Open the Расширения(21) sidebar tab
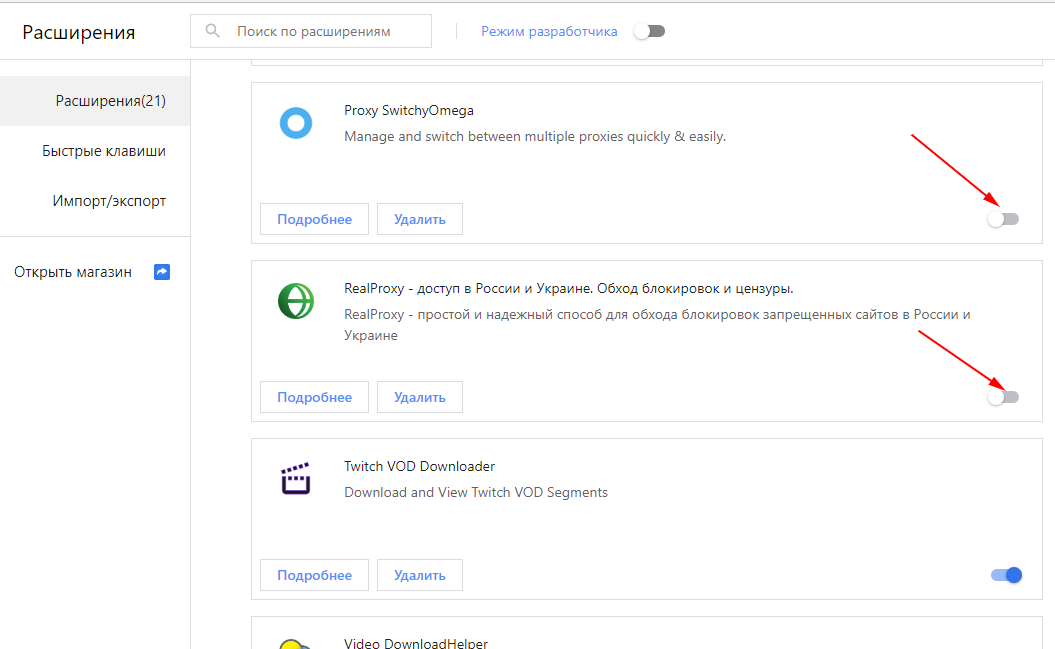Screen dimensions: 1055x649 pyautogui.click(x=110, y=101)
